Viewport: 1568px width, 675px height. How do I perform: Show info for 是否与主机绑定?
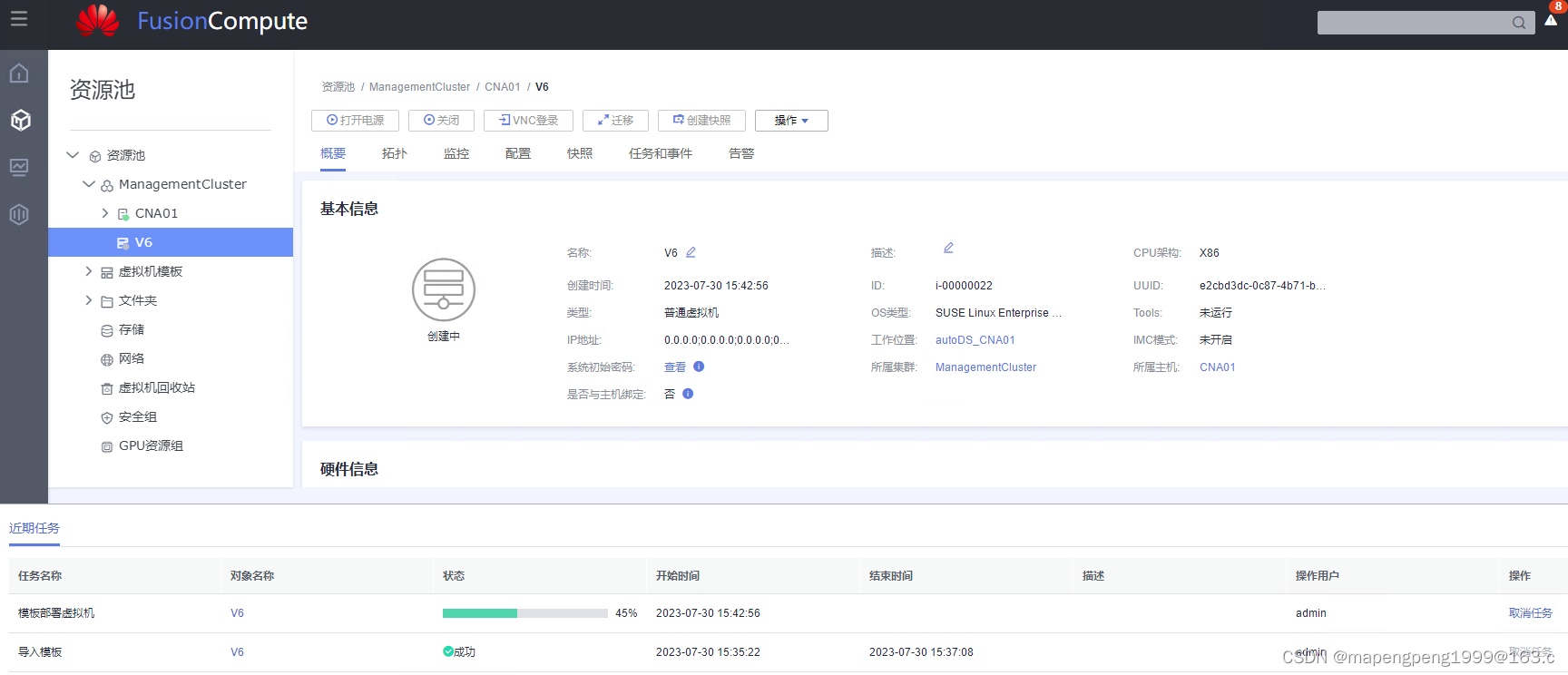click(x=688, y=394)
